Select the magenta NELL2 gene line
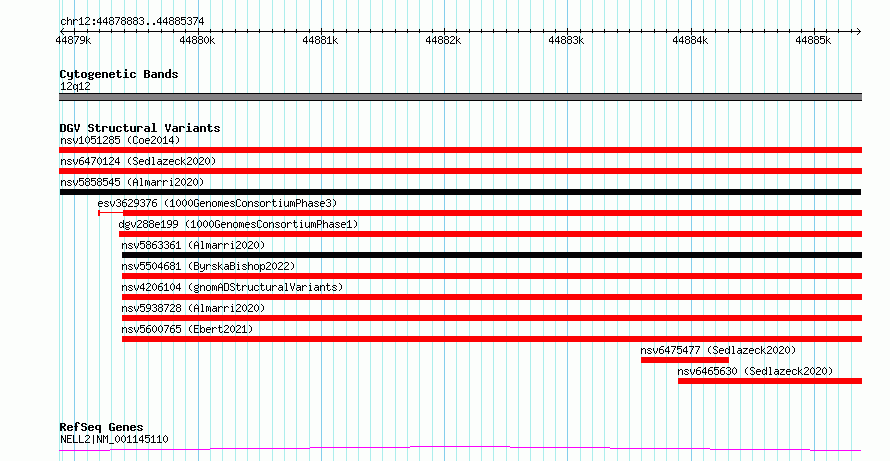The height and width of the screenshot is (461, 890). tap(460, 449)
